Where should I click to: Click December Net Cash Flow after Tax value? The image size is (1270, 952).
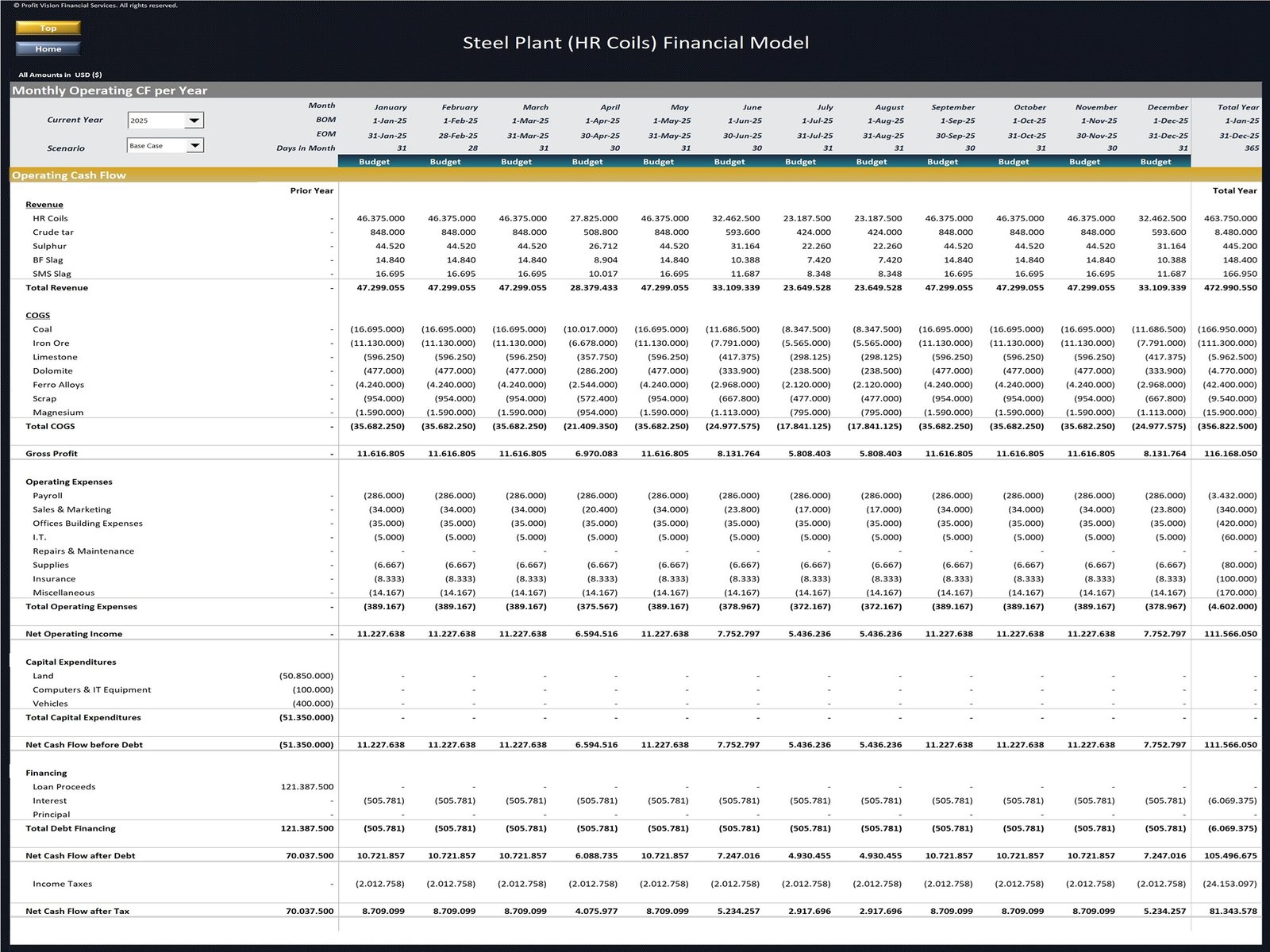click(1163, 912)
